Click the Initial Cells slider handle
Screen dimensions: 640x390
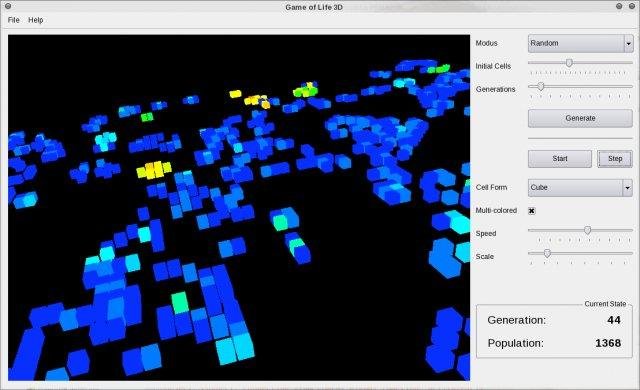(569, 63)
